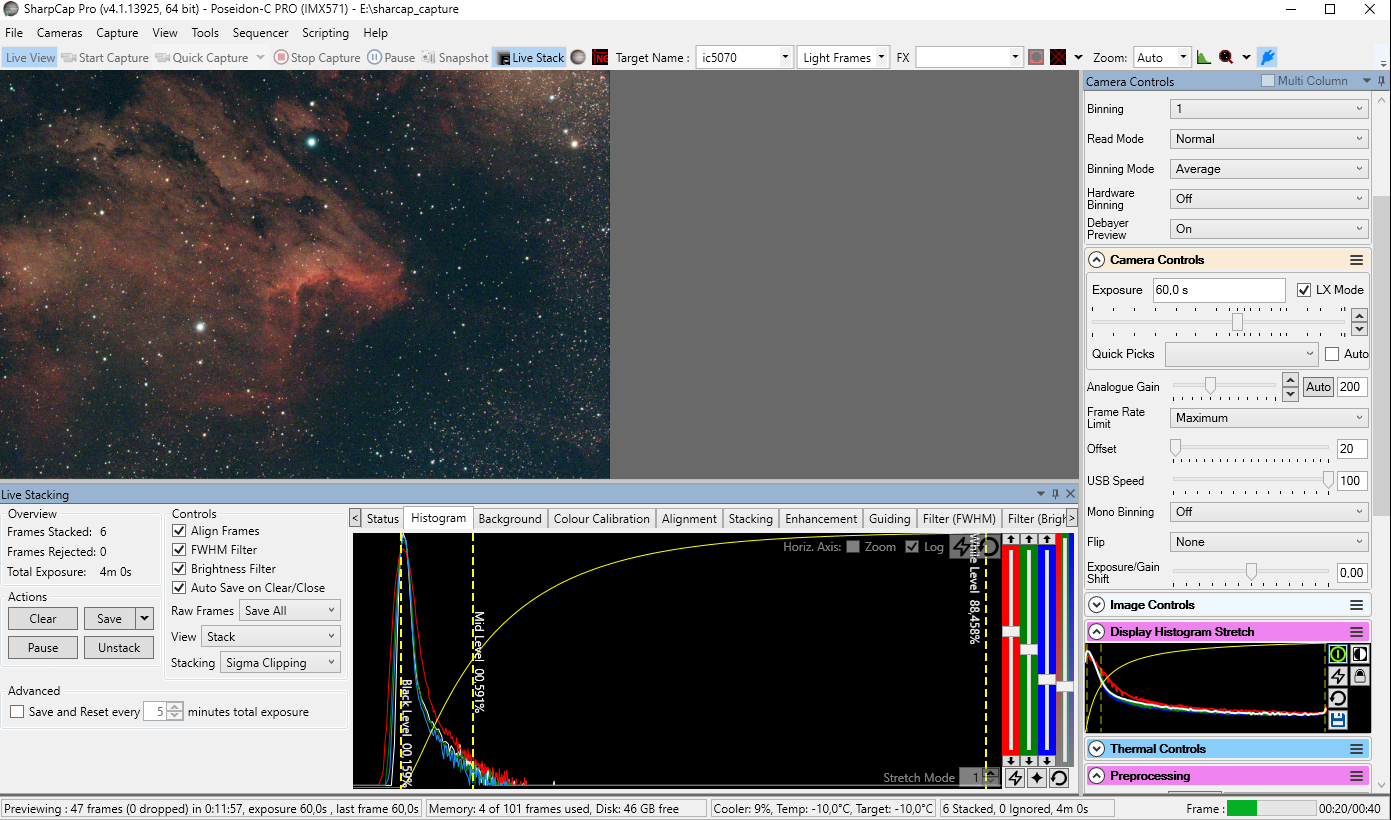Click the red-bordered grey square icon after FX

[x=1036, y=58]
